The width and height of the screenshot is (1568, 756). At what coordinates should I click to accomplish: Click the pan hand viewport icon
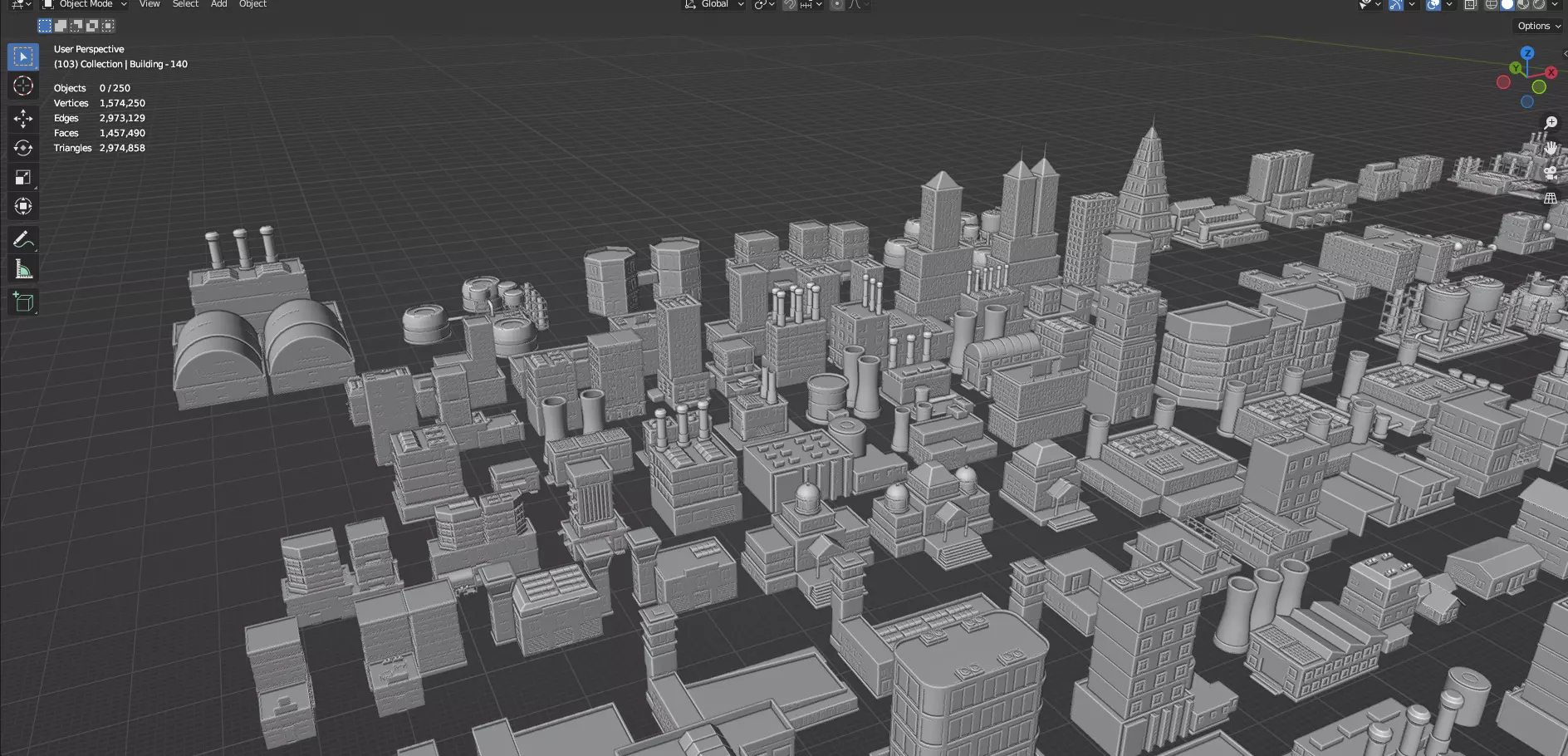point(1551,148)
